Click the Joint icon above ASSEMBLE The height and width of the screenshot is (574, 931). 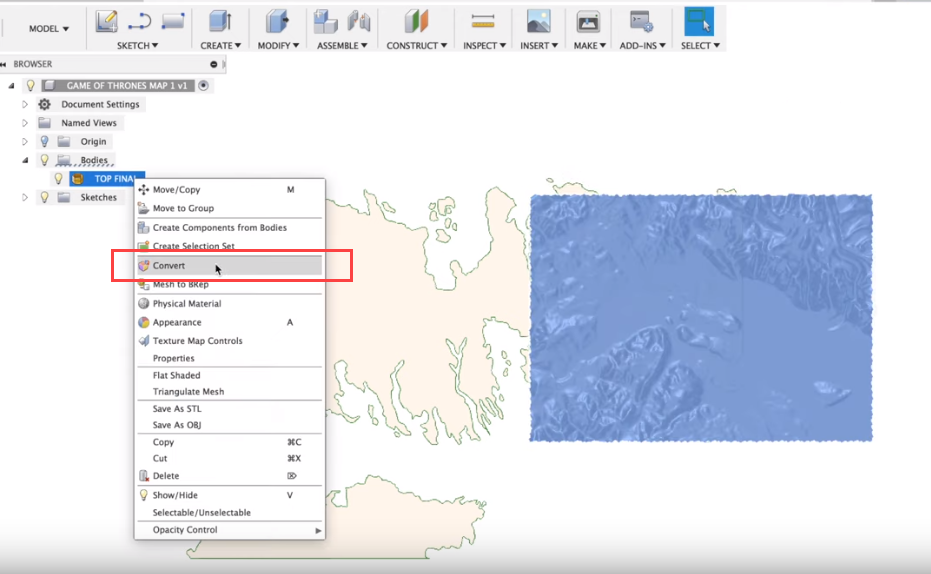coord(359,21)
